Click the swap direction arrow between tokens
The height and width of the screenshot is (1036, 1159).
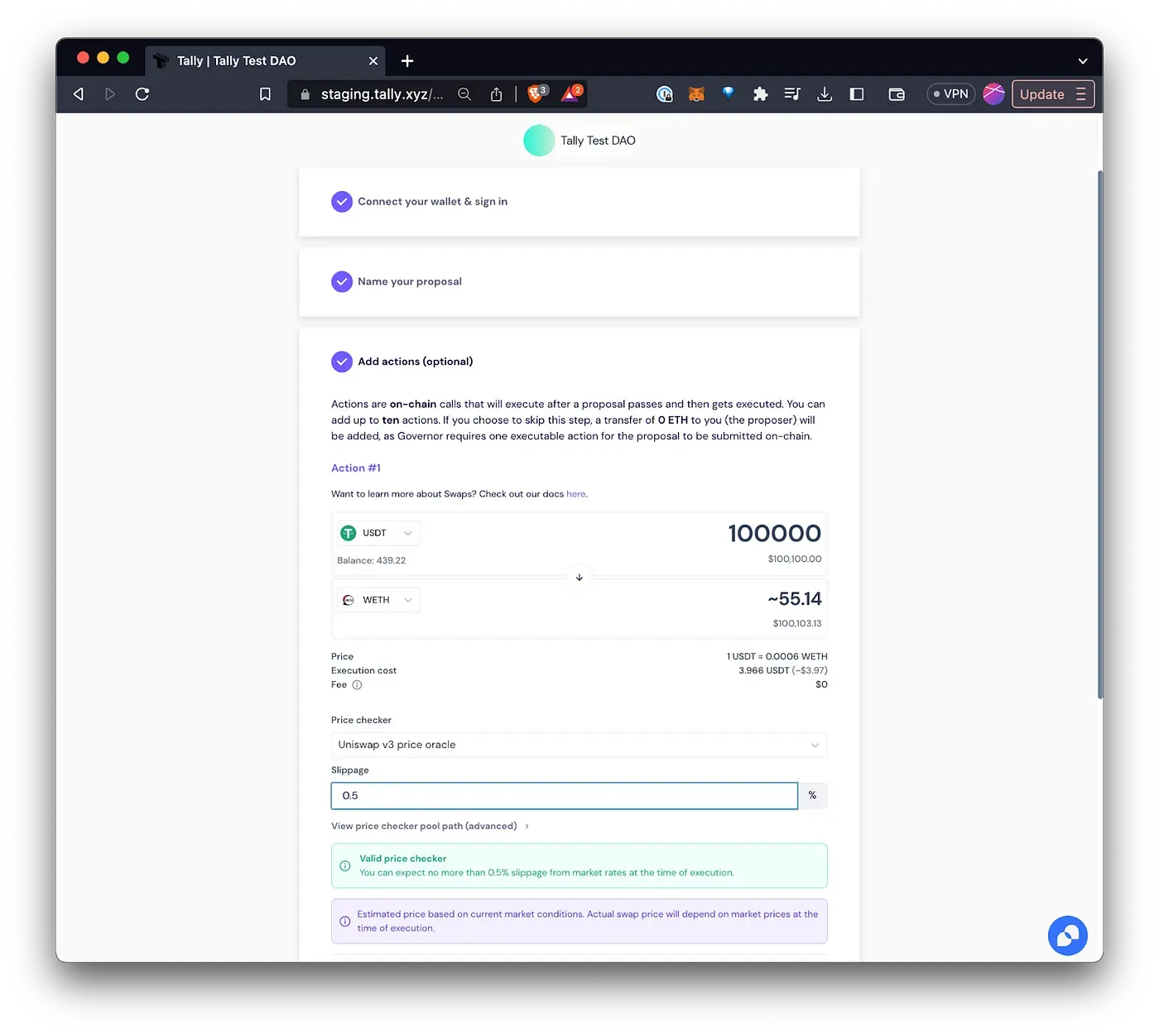579,577
